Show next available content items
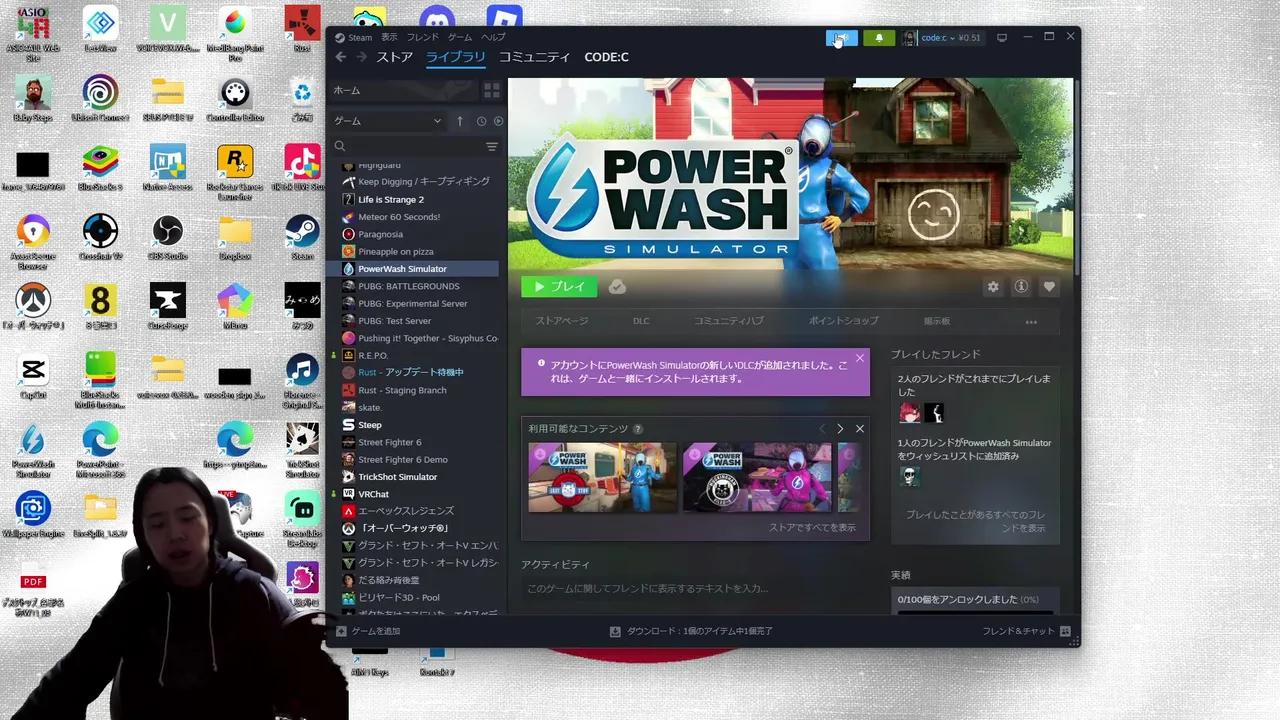The width and height of the screenshot is (1280, 720). (840, 429)
